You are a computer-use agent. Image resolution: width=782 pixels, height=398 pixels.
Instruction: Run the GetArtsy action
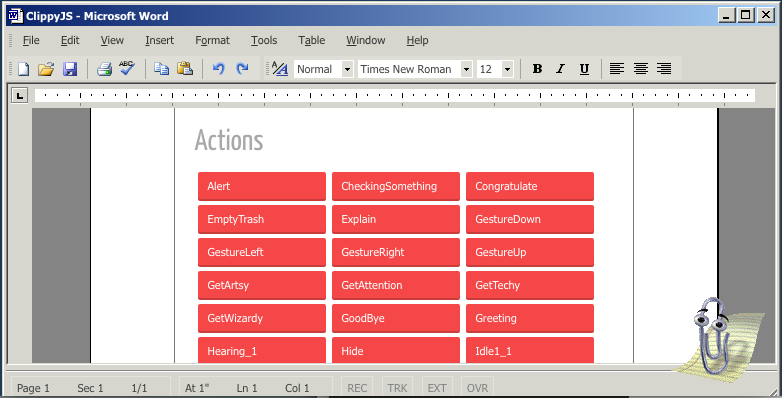tap(262, 285)
